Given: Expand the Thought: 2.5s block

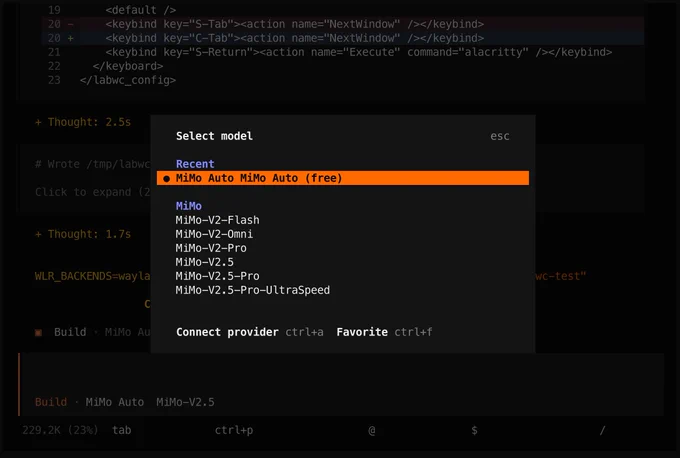Looking at the screenshot, I should click(83, 122).
